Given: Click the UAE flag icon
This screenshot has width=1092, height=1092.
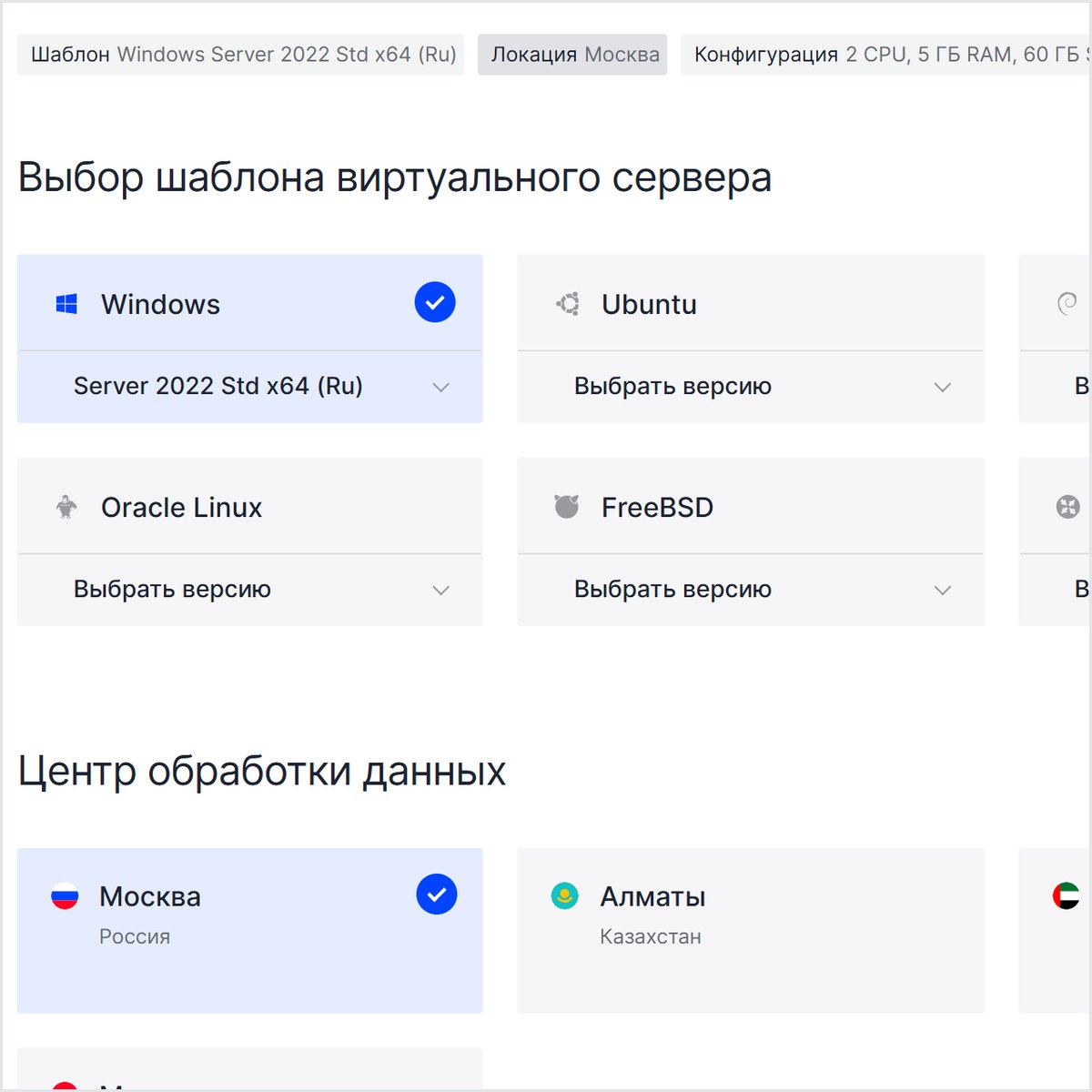Looking at the screenshot, I should [1066, 896].
